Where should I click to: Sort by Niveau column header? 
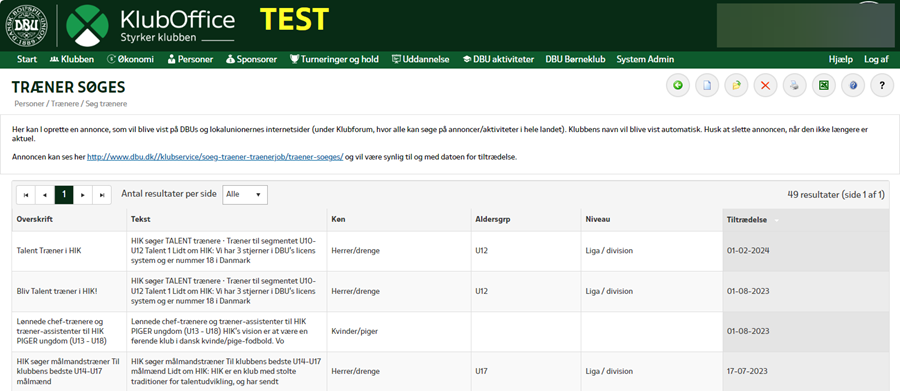pos(651,220)
